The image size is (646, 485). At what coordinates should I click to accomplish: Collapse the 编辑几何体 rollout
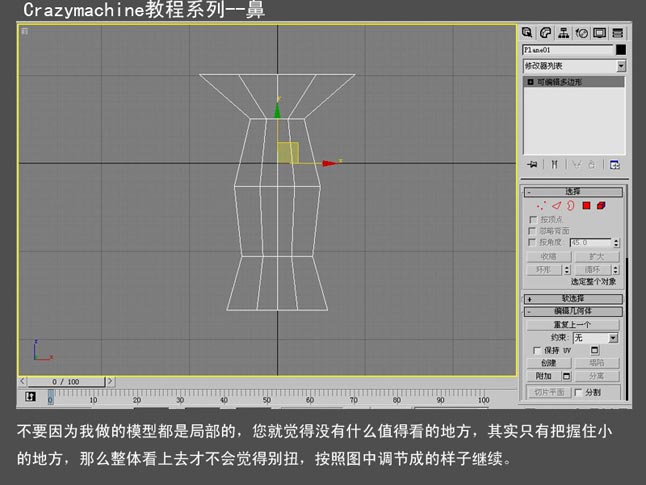click(573, 311)
